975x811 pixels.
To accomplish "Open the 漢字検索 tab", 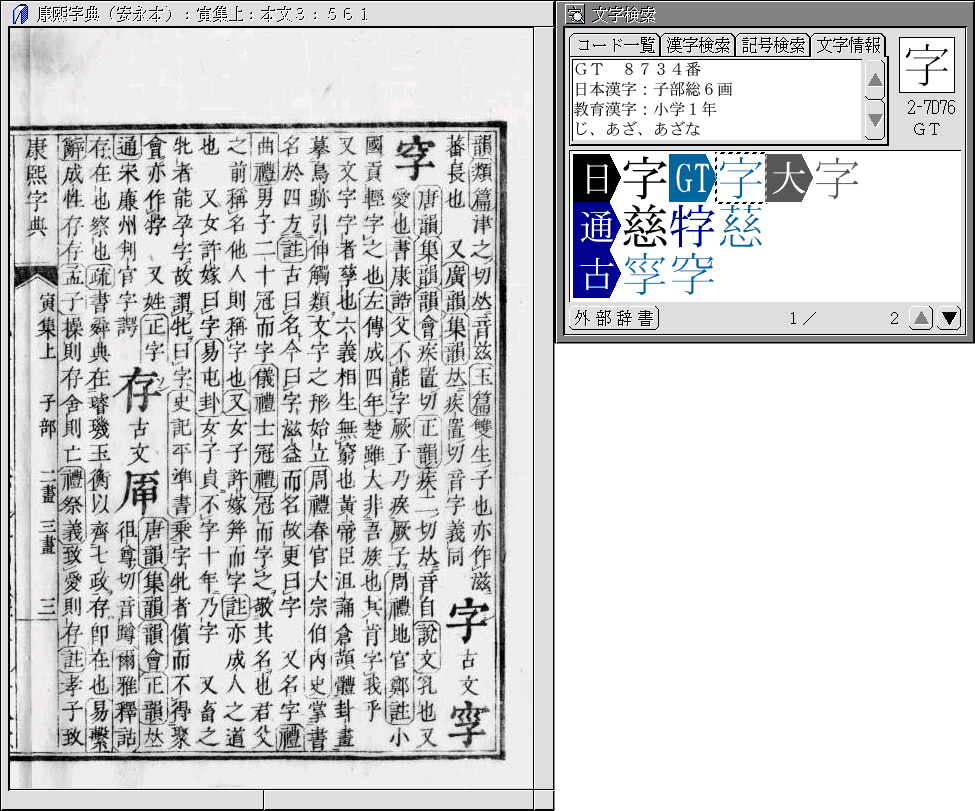I will coord(697,45).
